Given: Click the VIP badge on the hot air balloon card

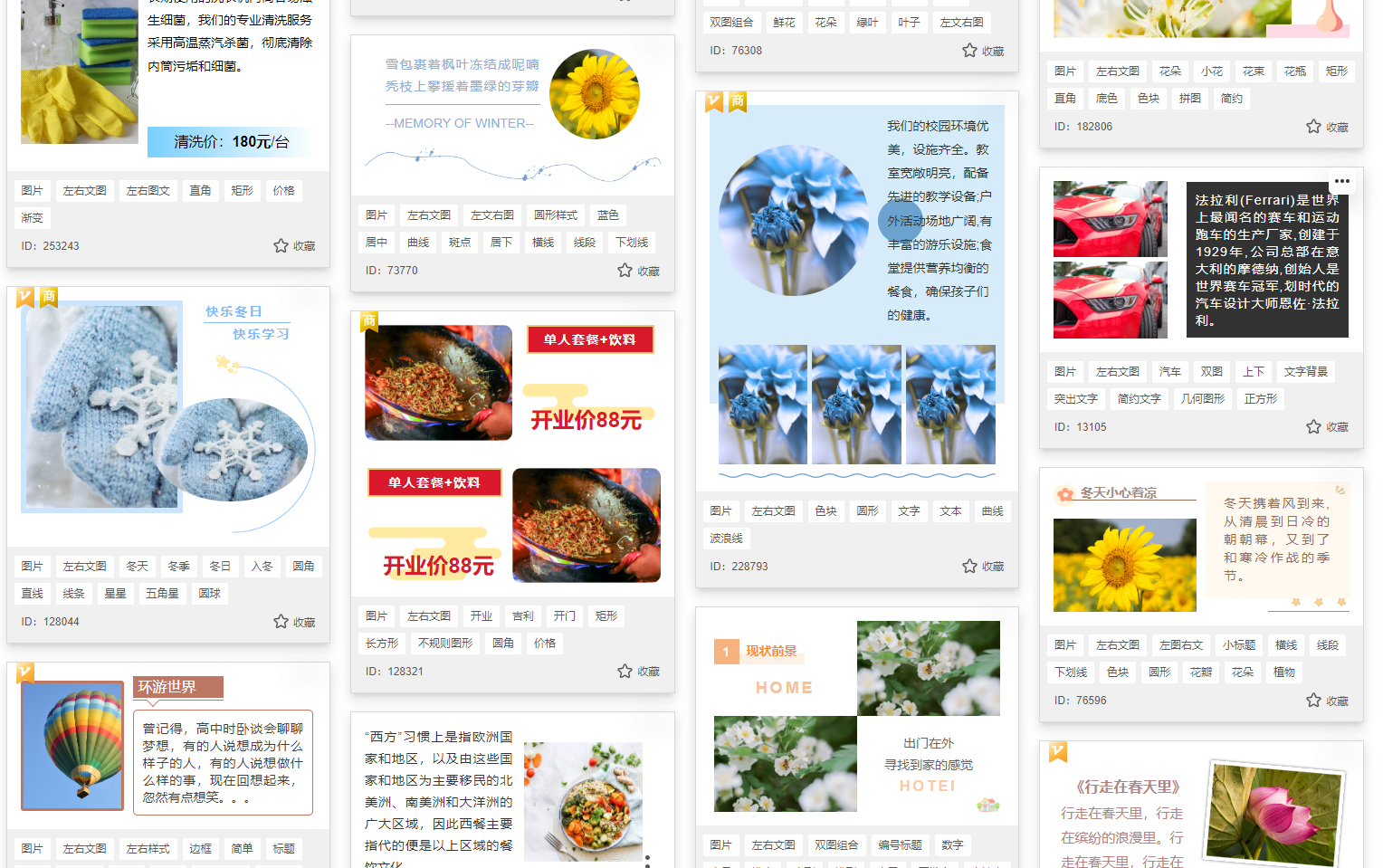Looking at the screenshot, I should tap(25, 672).
